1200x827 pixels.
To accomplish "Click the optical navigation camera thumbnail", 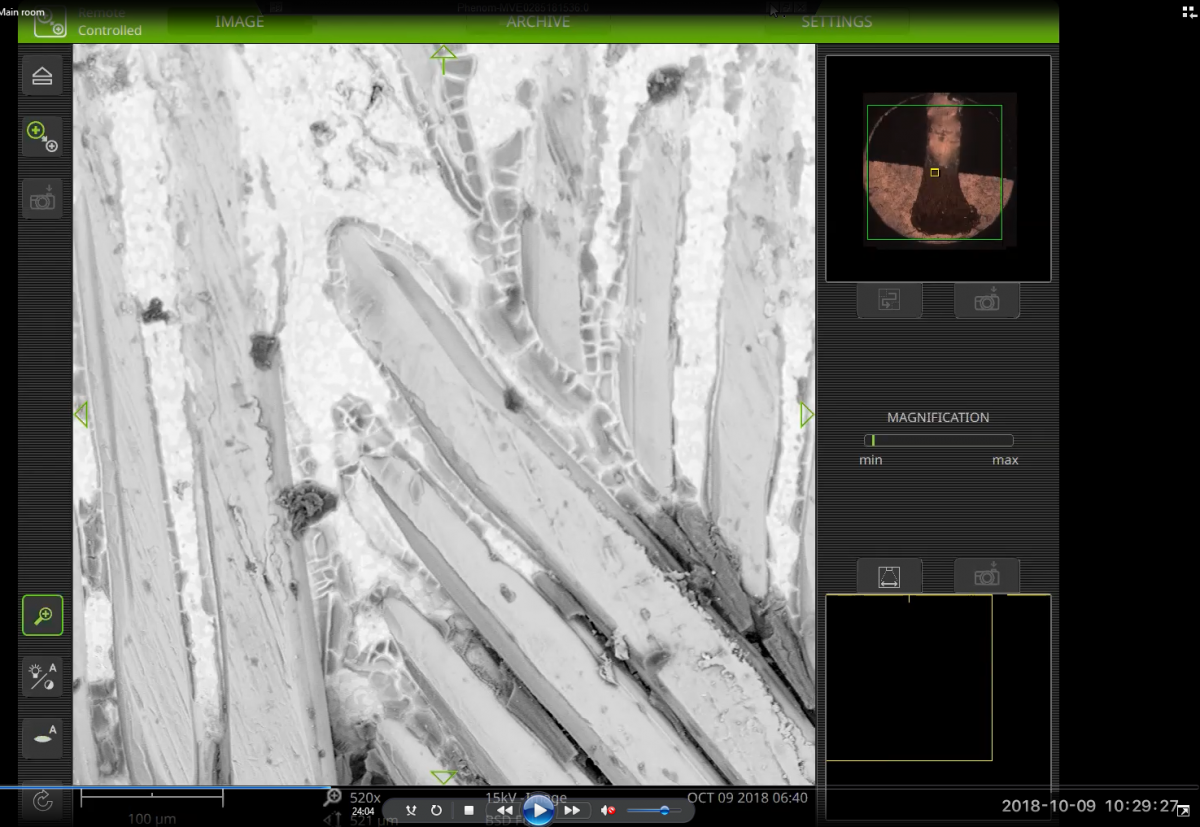I will tap(938, 168).
